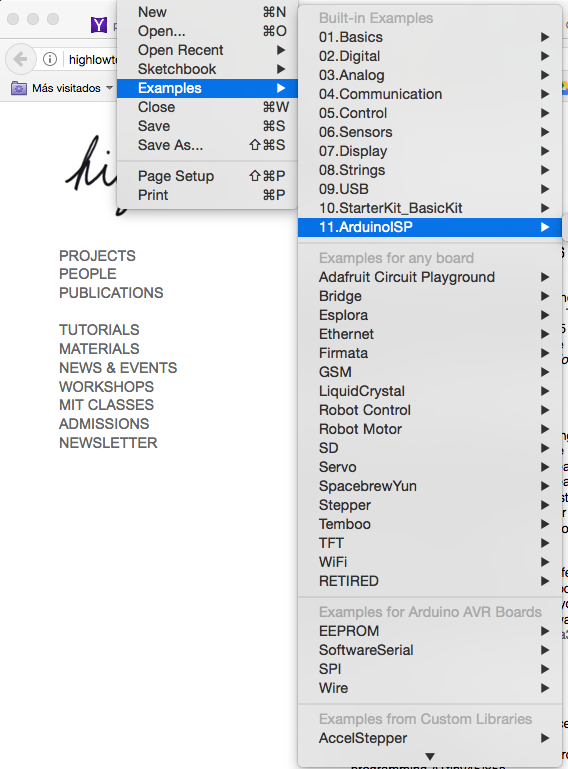Select Ethernet library examples
Screen dimensions: 568x769
[x=430, y=334]
